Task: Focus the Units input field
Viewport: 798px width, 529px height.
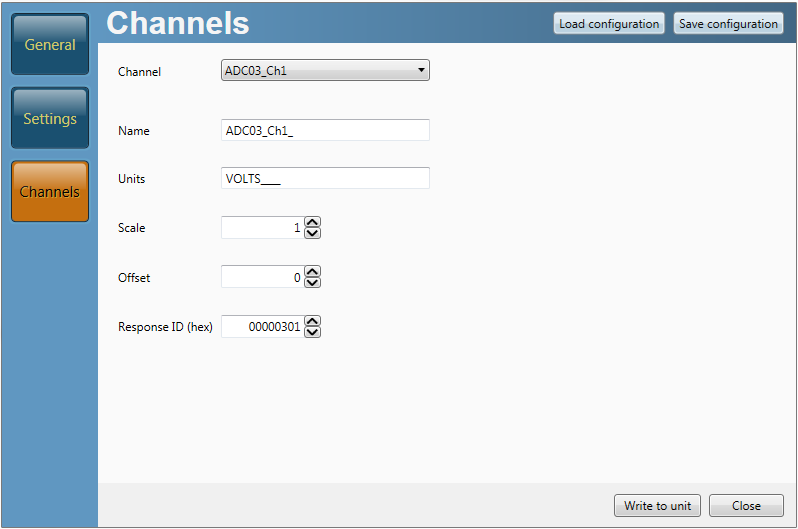Action: click(x=325, y=178)
